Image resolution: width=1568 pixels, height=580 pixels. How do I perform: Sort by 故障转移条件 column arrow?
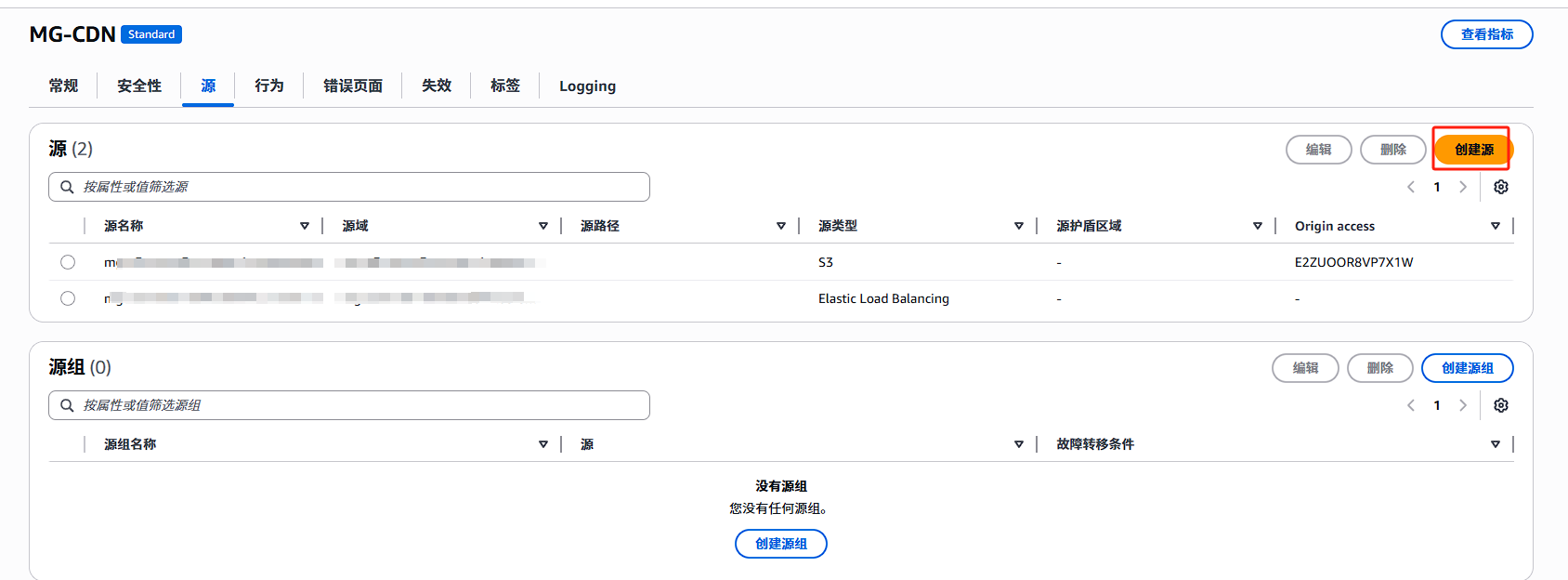point(1495,444)
